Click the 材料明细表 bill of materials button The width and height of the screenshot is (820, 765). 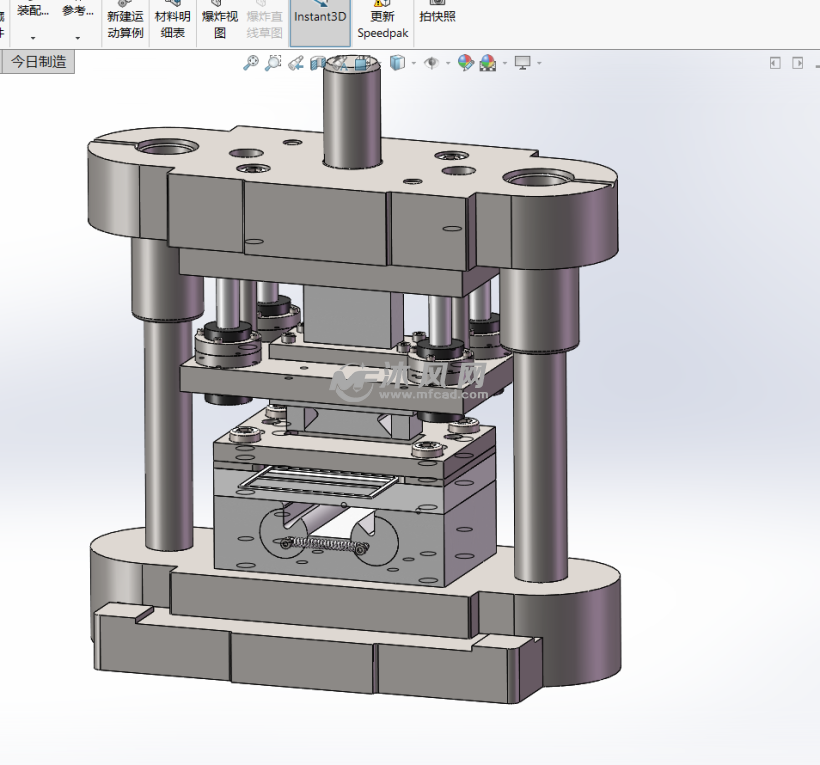[x=173, y=23]
